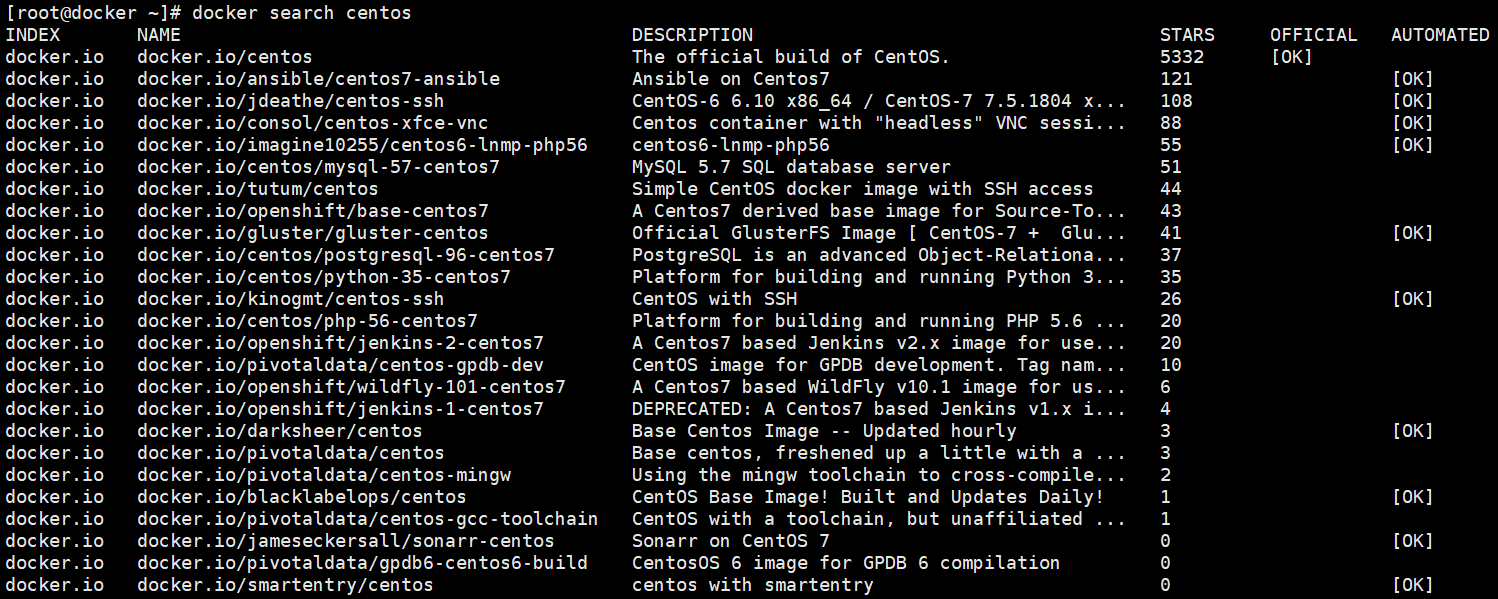Select docker.io/jdeathe/centos-ssh name
The width and height of the screenshot is (1498, 599).
point(291,101)
